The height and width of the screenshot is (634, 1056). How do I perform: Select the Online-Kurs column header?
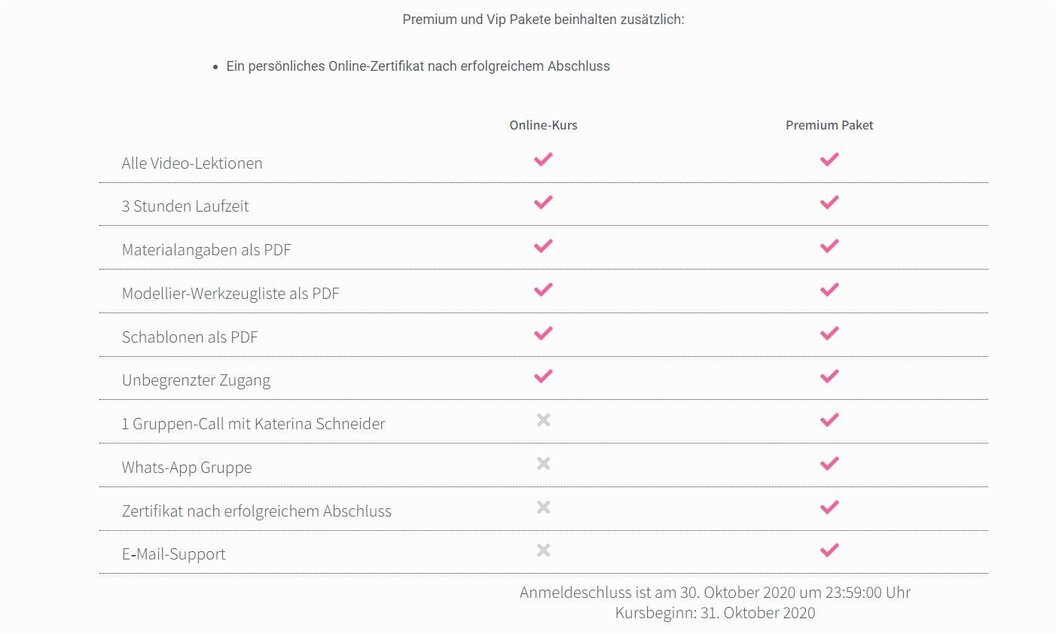(x=543, y=125)
